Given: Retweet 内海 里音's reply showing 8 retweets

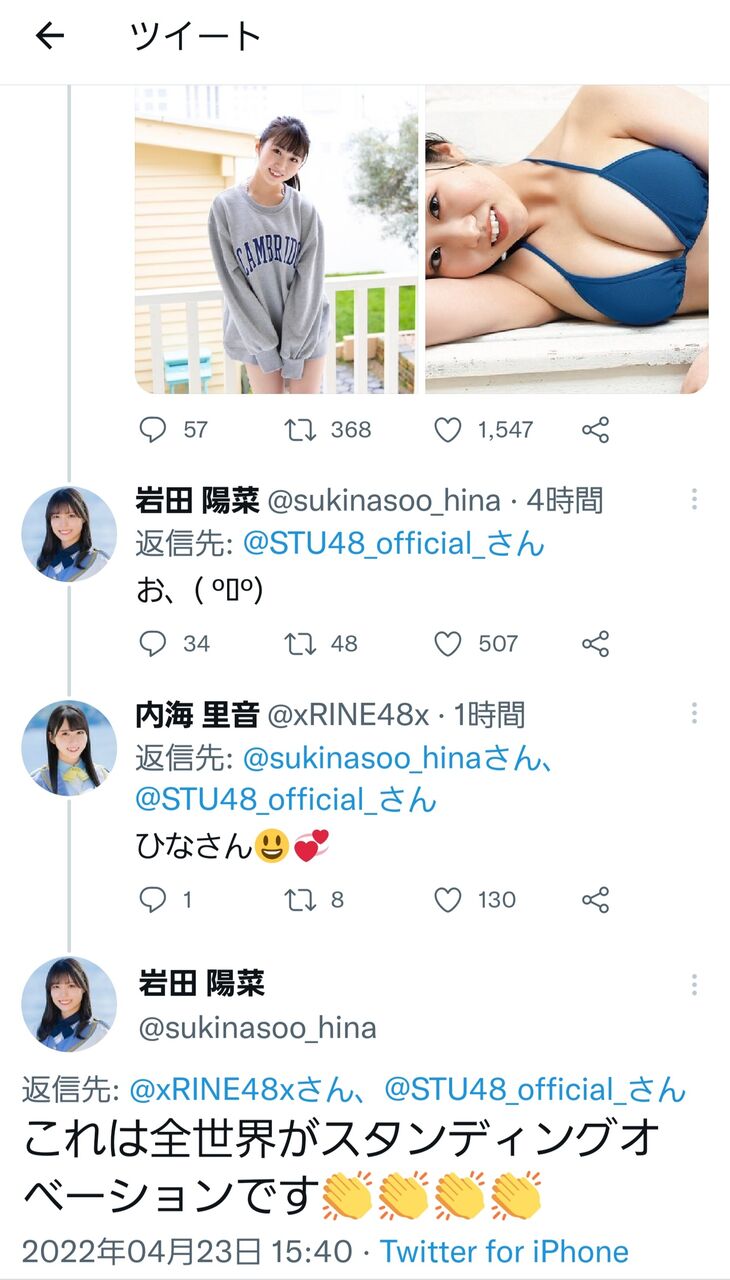Looking at the screenshot, I should click(x=300, y=900).
